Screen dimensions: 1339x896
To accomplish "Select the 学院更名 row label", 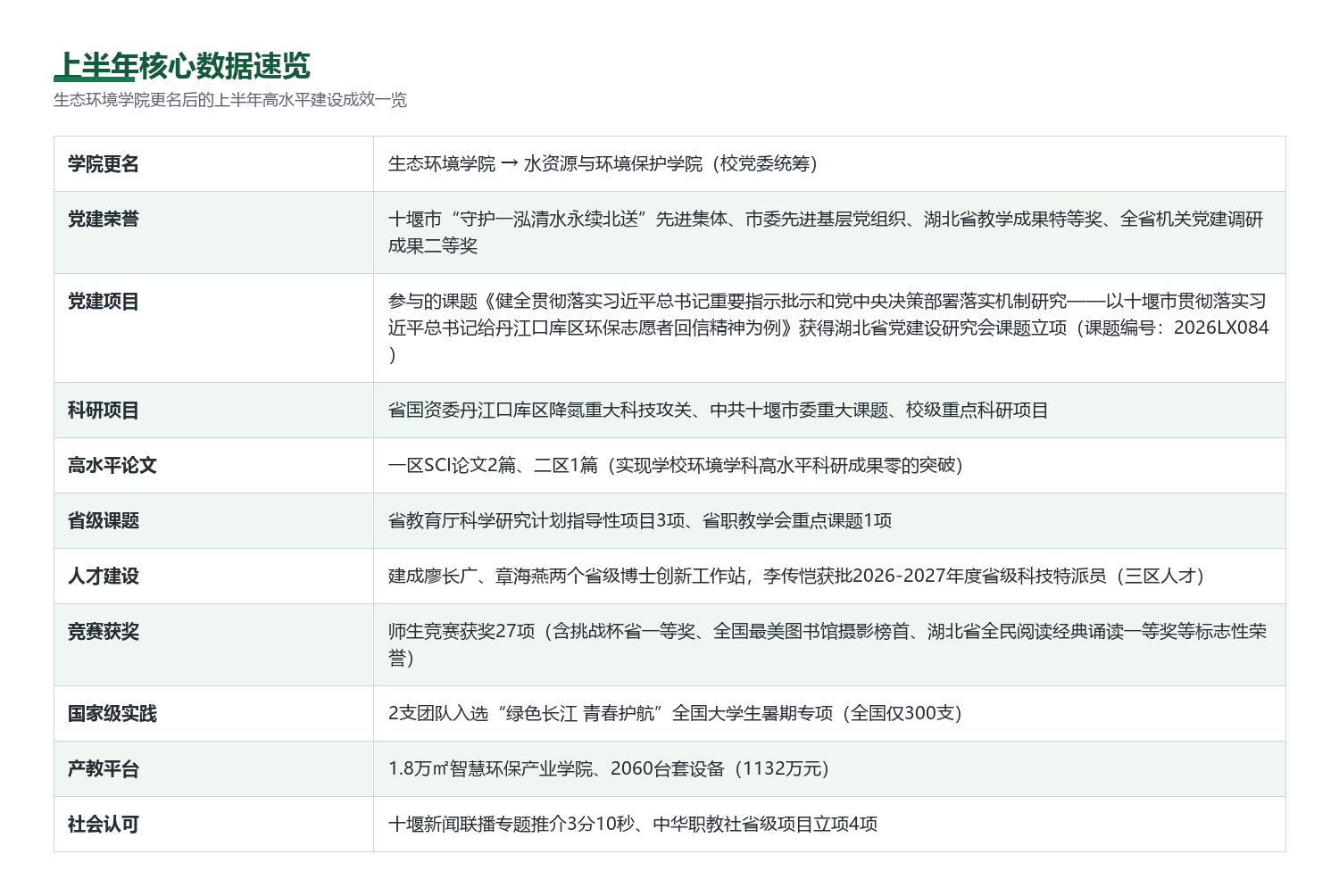I will (x=104, y=164).
